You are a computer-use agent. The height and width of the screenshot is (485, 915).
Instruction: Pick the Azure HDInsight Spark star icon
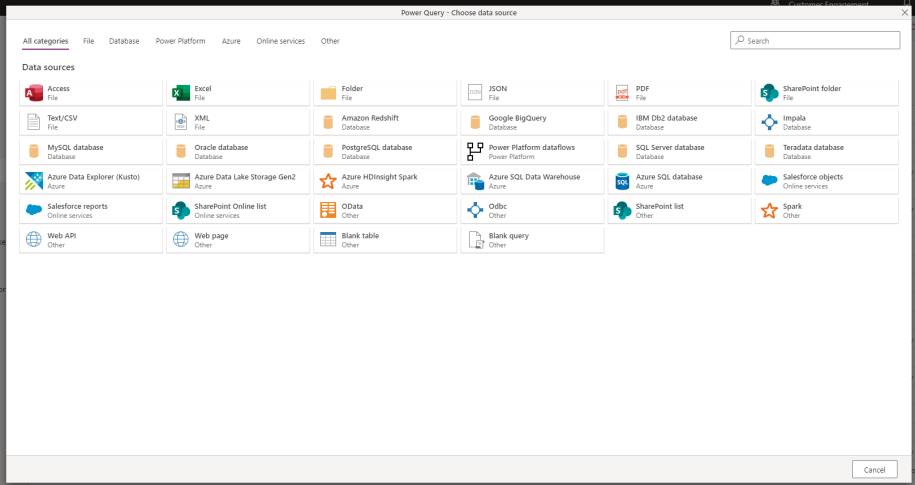(x=328, y=181)
